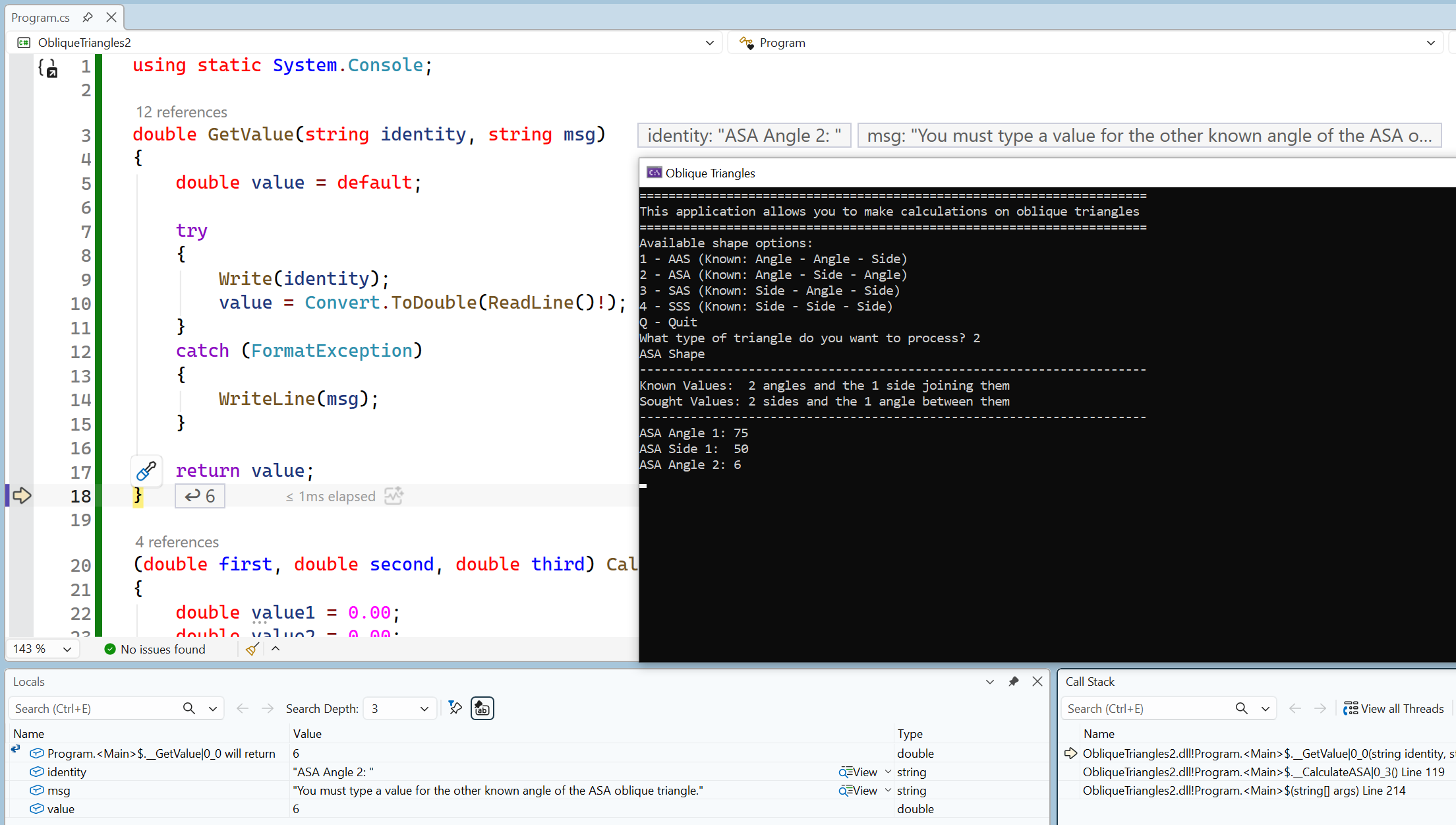The height and width of the screenshot is (825, 1456).
Task: Click Locals find next arrow
Action: (x=267, y=708)
